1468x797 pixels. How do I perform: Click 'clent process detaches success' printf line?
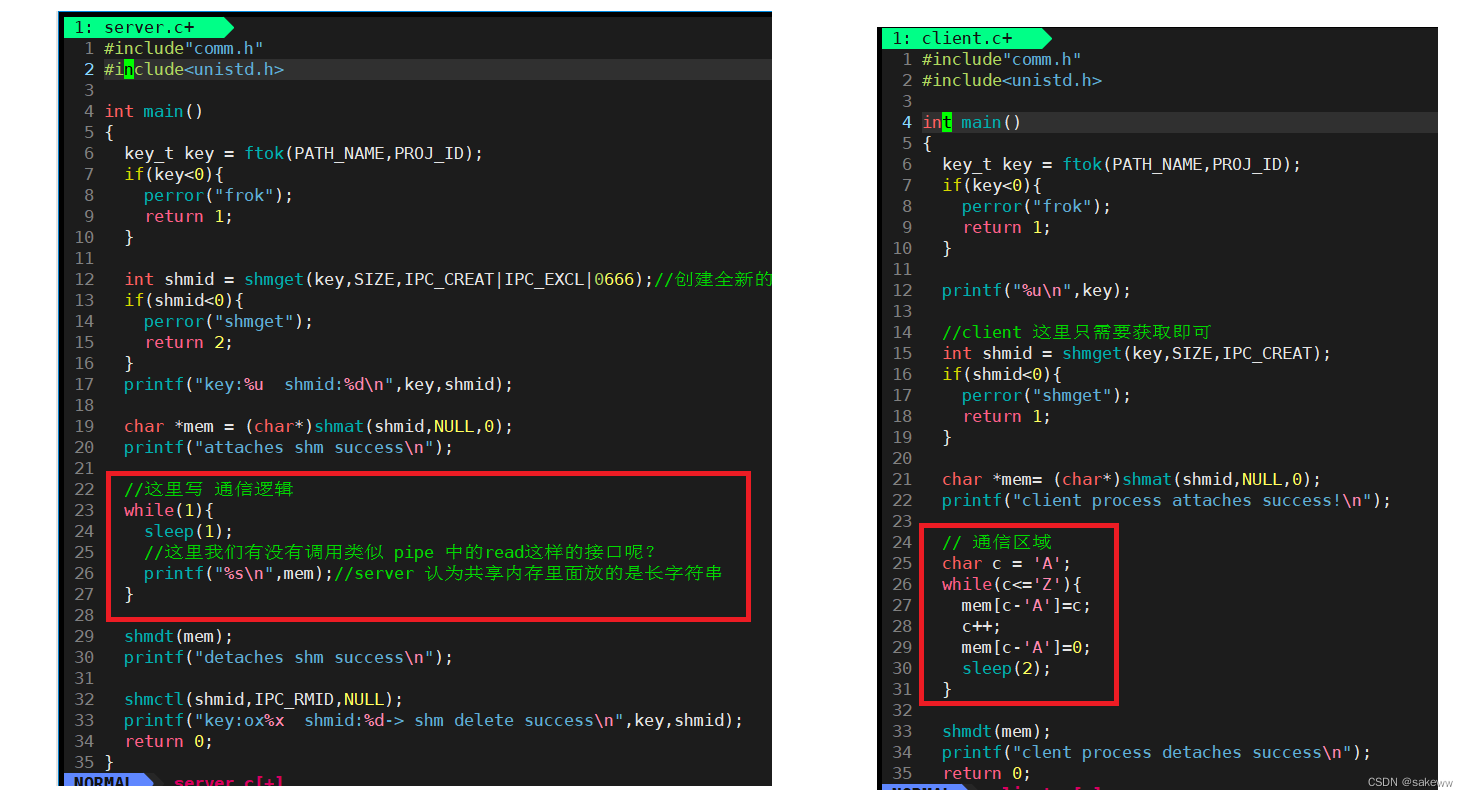click(1157, 752)
